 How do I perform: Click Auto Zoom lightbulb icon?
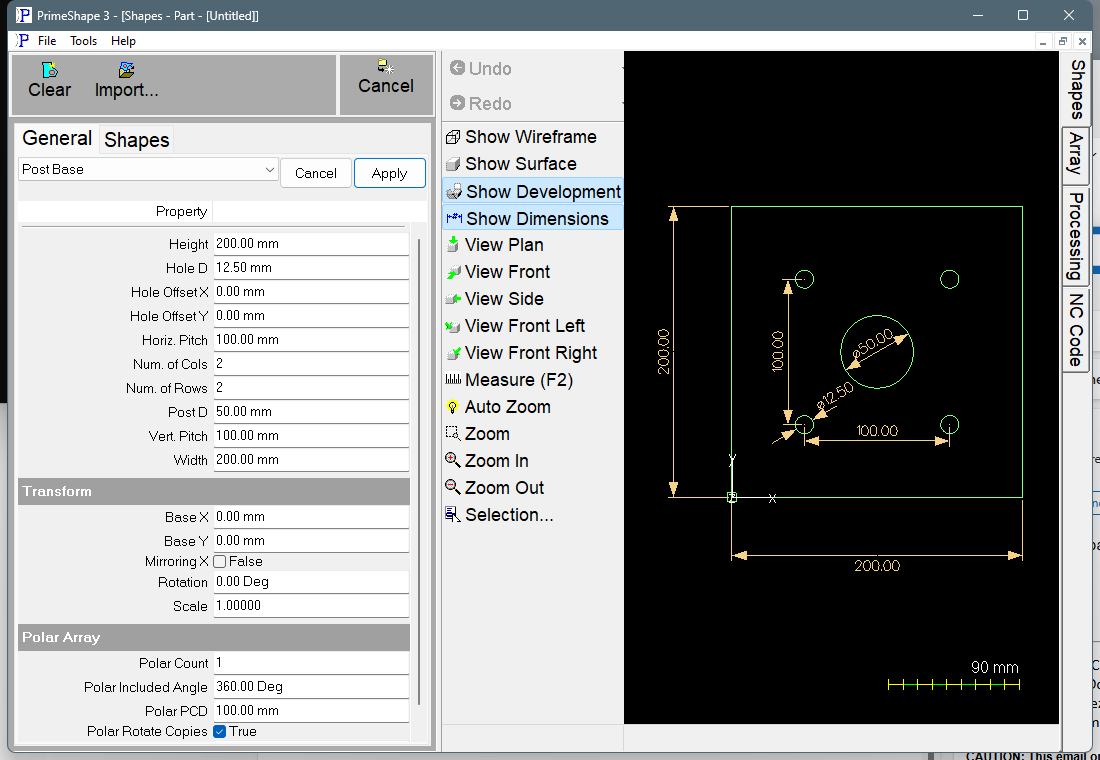coord(453,407)
